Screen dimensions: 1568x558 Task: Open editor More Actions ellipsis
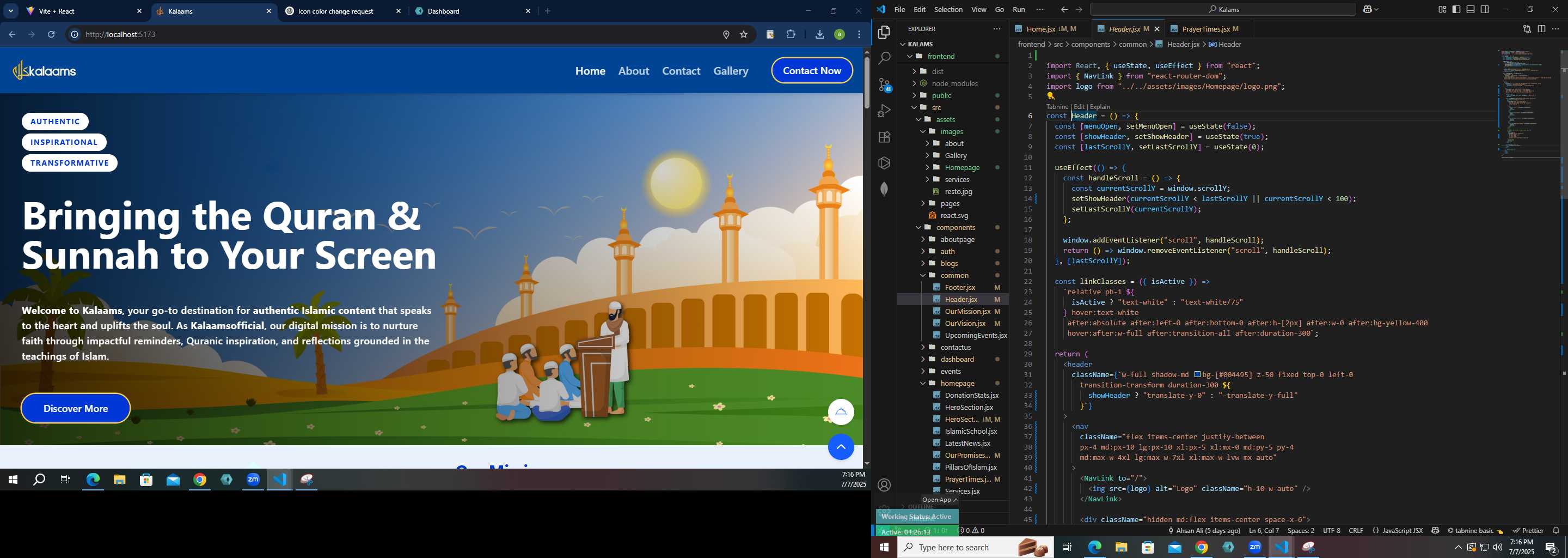(1555, 29)
